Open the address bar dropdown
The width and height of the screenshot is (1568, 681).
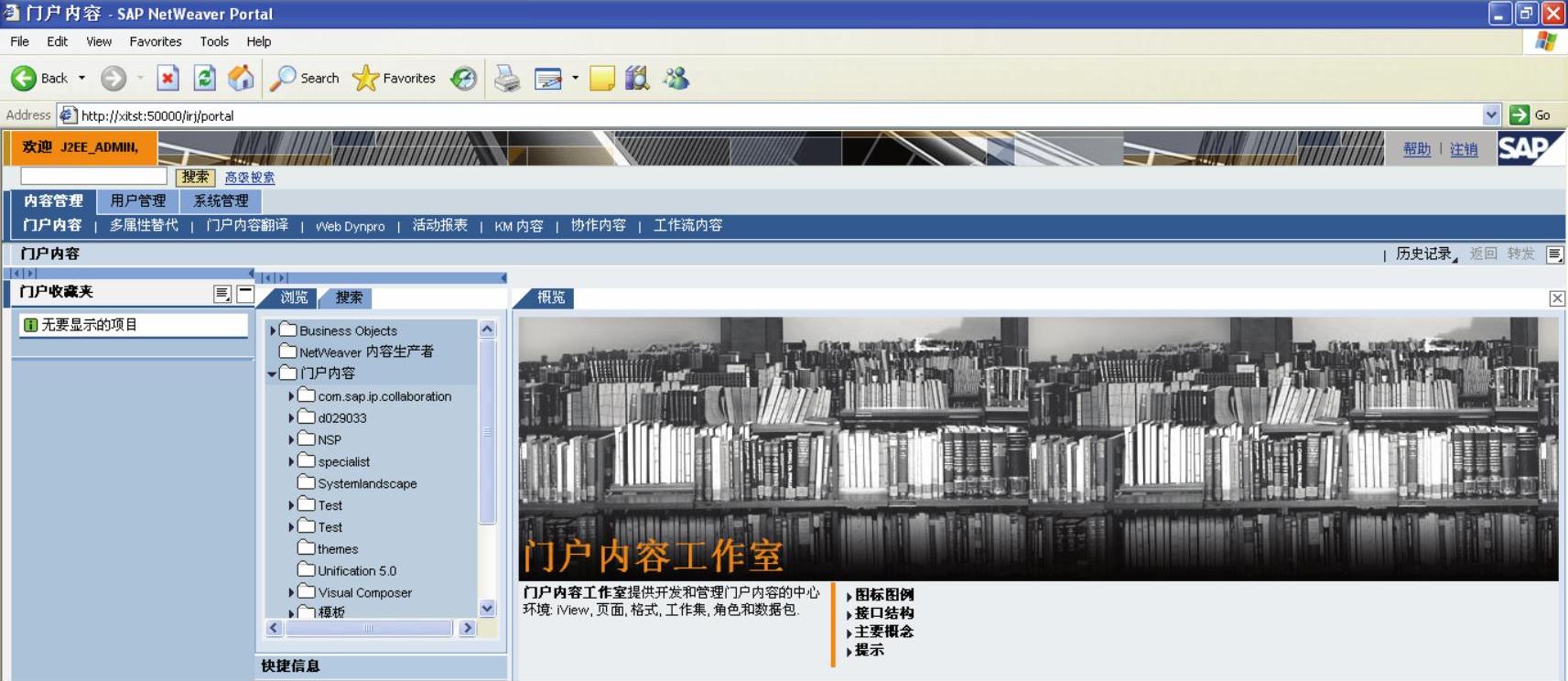[x=1492, y=115]
